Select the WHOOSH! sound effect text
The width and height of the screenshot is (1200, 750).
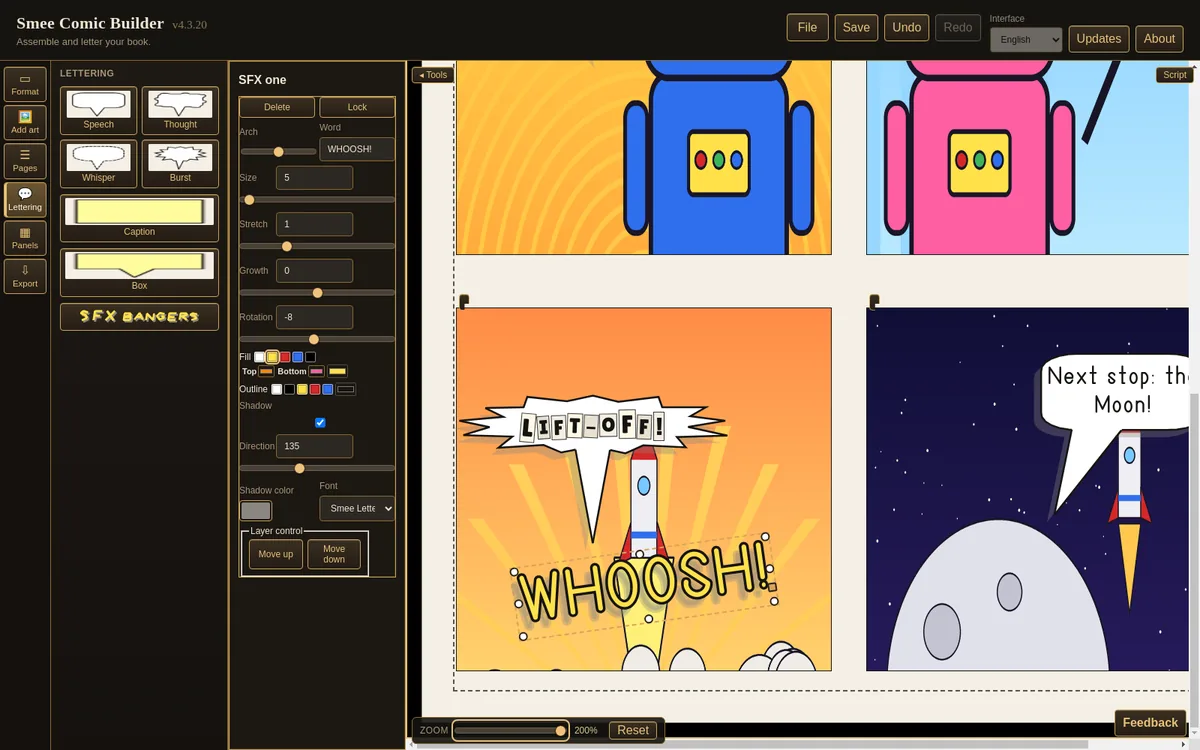point(645,585)
